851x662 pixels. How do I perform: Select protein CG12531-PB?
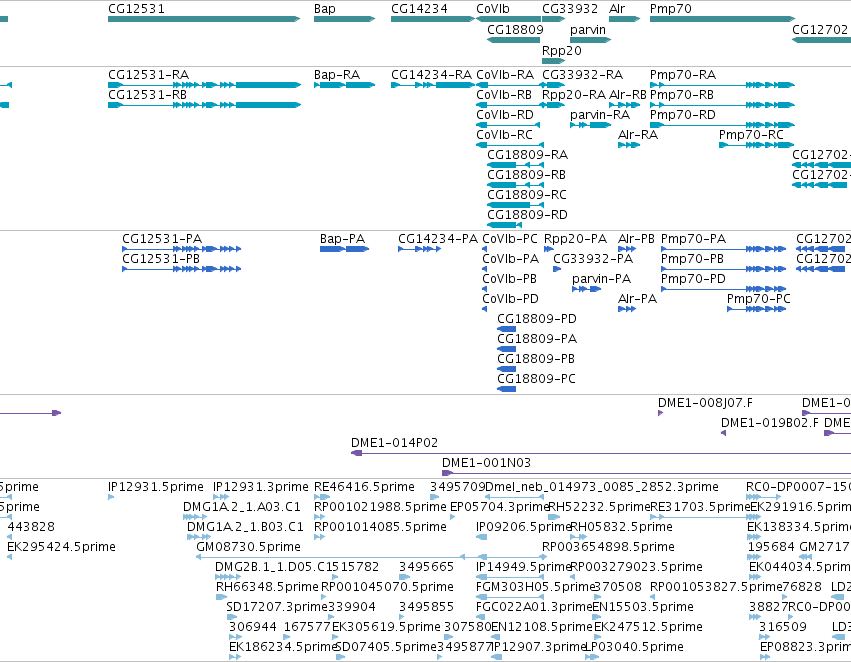click(181, 269)
